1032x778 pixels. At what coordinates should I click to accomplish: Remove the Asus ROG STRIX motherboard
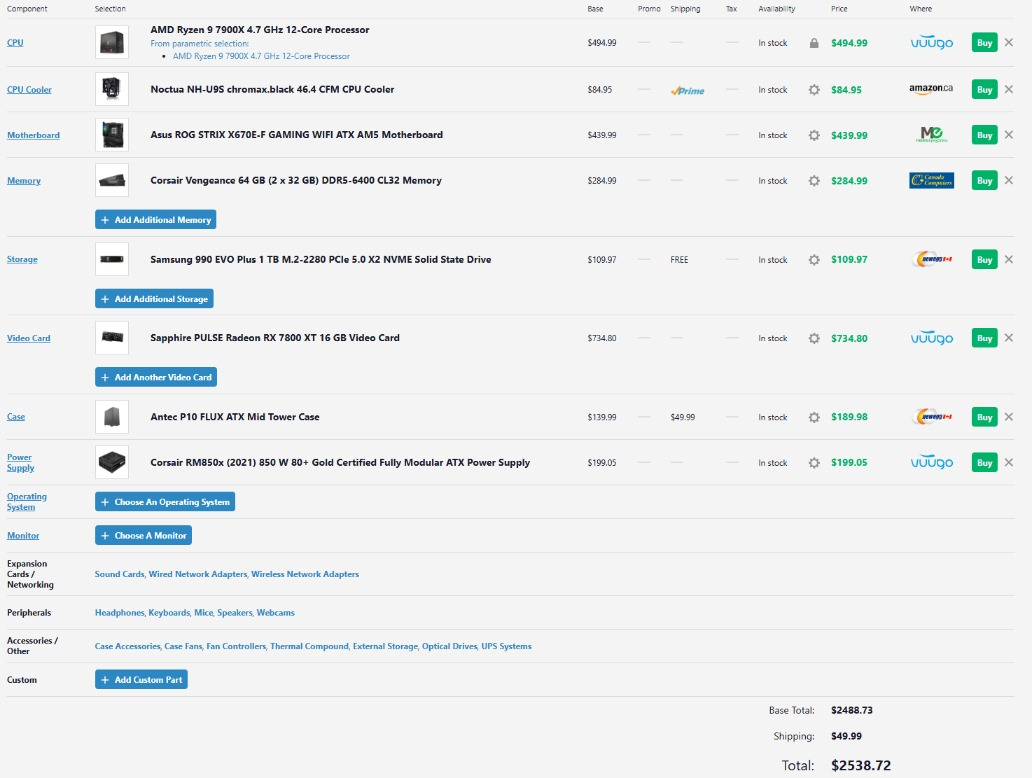[x=1008, y=134]
